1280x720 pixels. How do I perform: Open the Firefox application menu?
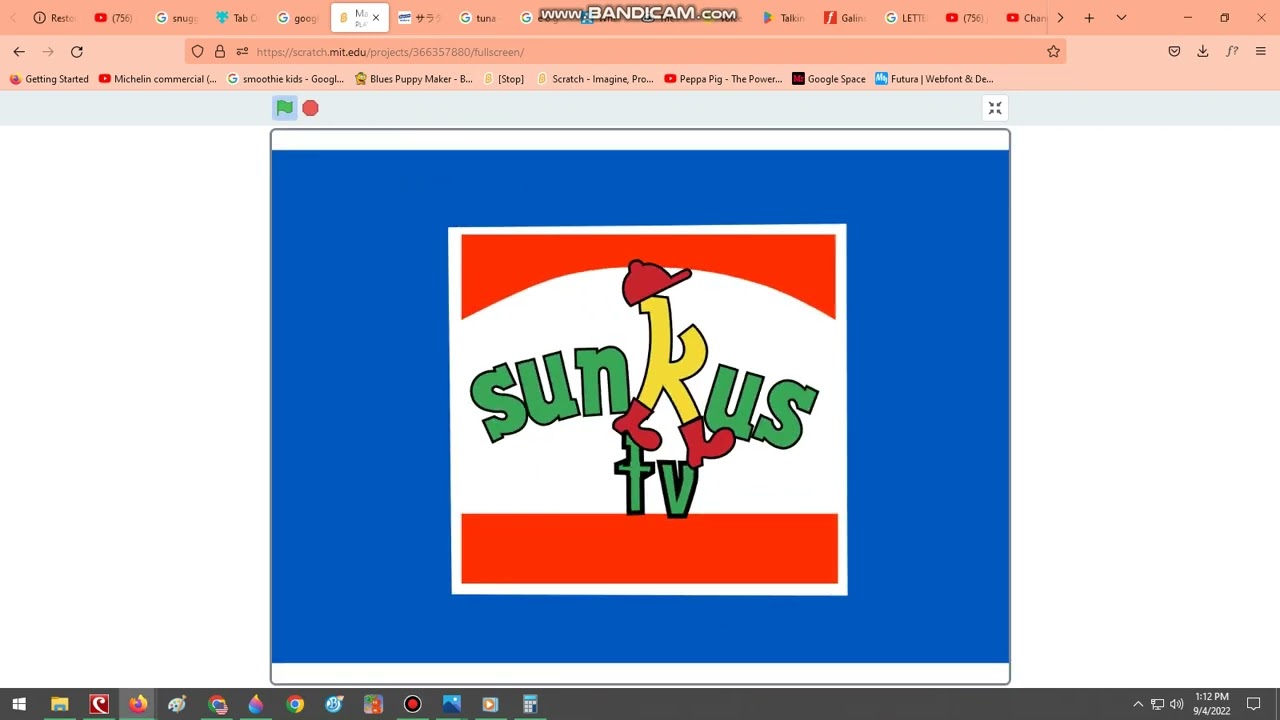1260,52
